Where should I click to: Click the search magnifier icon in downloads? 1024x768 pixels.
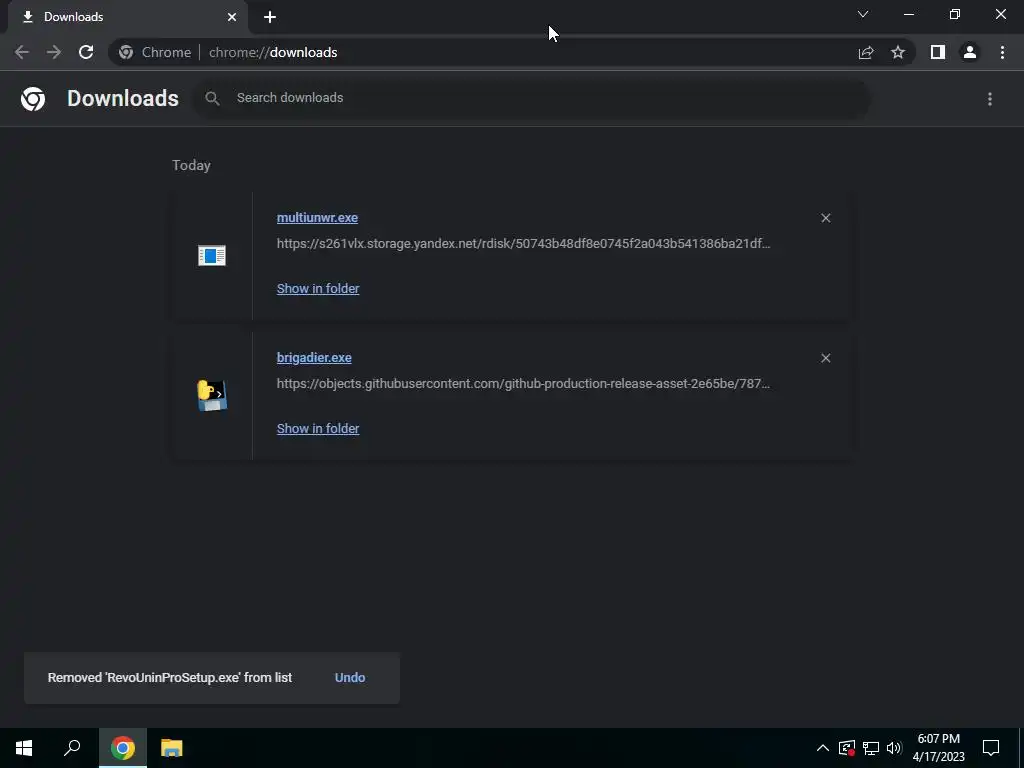click(x=212, y=98)
